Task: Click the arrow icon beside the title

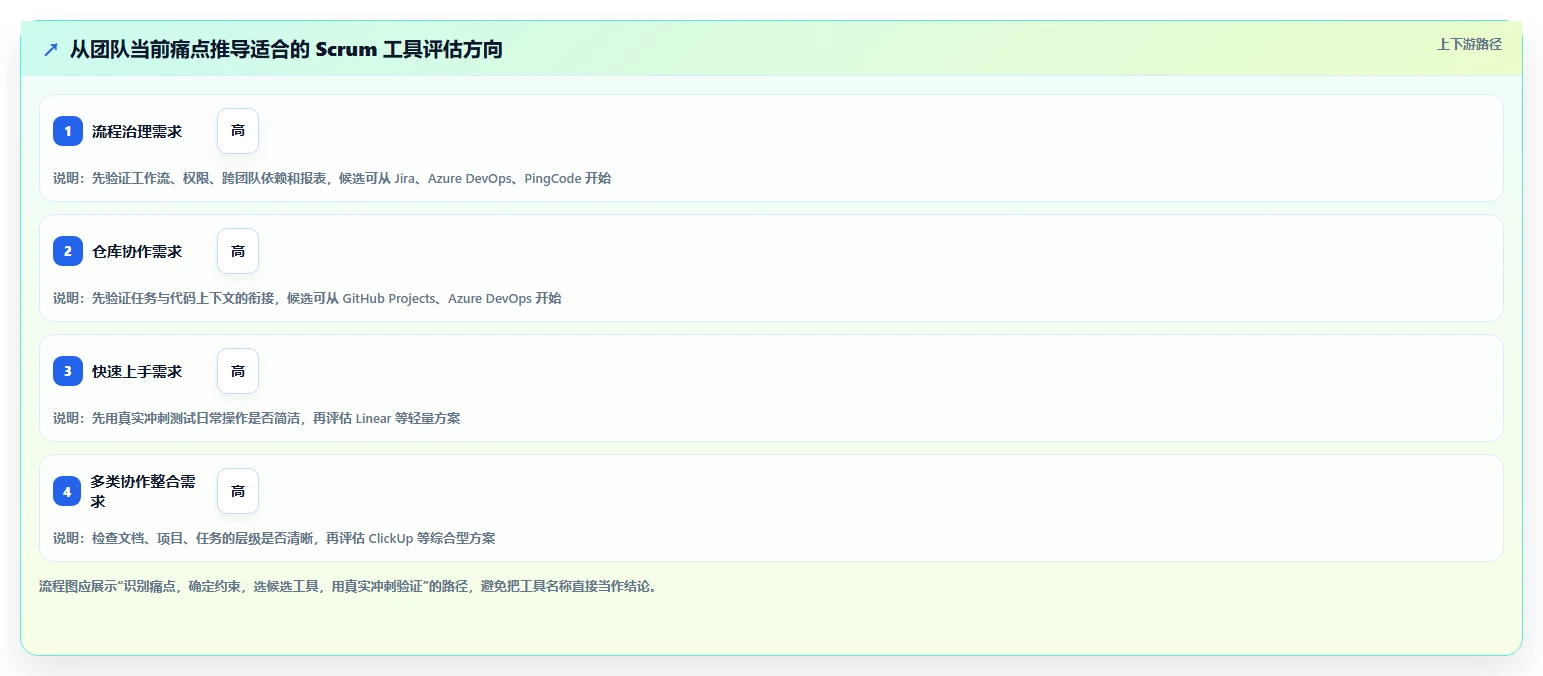Action: (x=51, y=50)
